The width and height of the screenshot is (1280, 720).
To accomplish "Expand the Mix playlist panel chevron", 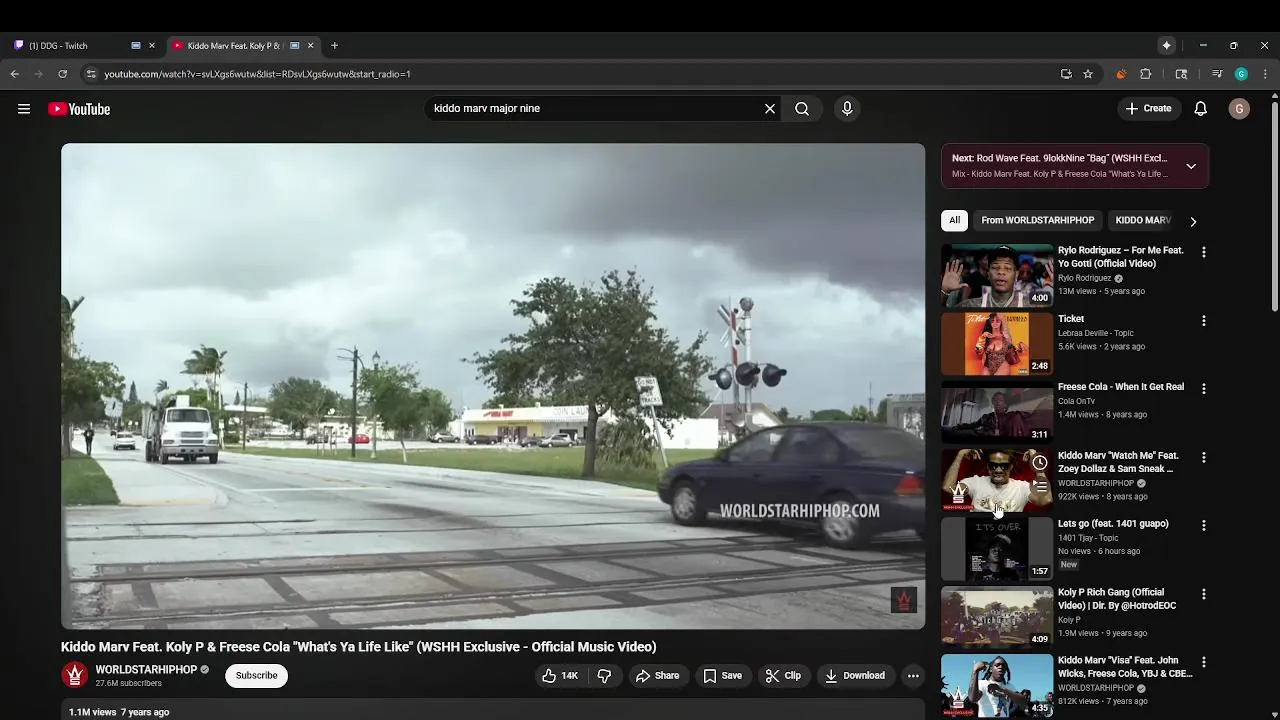I will [x=1191, y=166].
